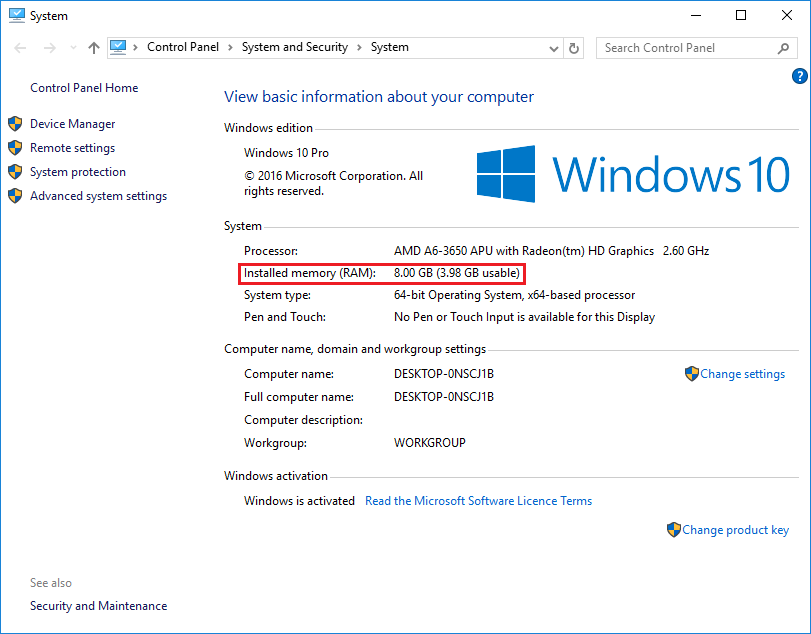Image resolution: width=811 pixels, height=634 pixels.
Task: Select the WORKGROUP value text
Action: point(430,443)
